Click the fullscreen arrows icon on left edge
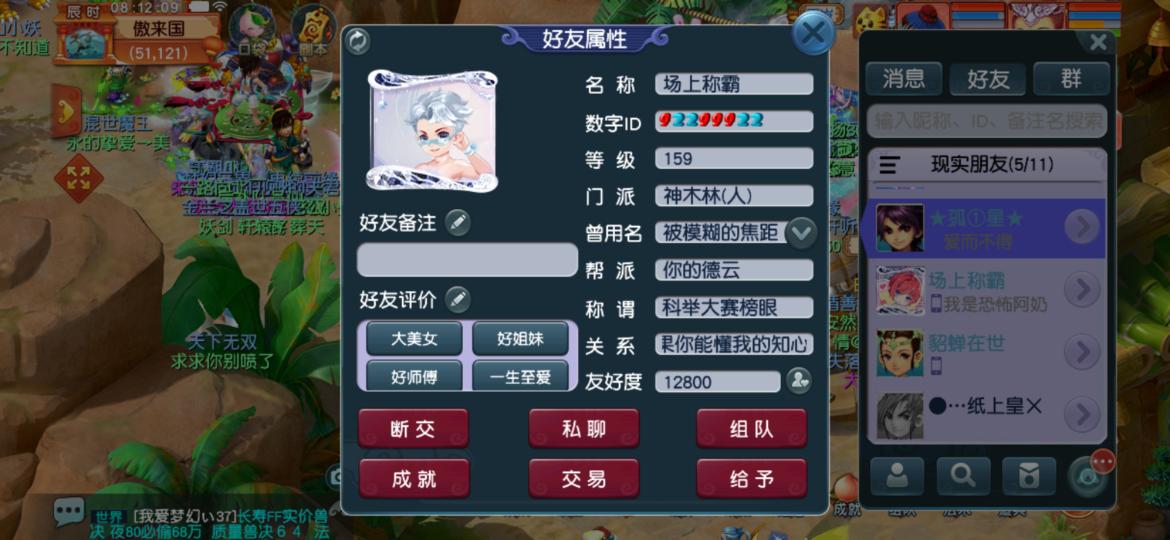 pyautogui.click(x=78, y=179)
